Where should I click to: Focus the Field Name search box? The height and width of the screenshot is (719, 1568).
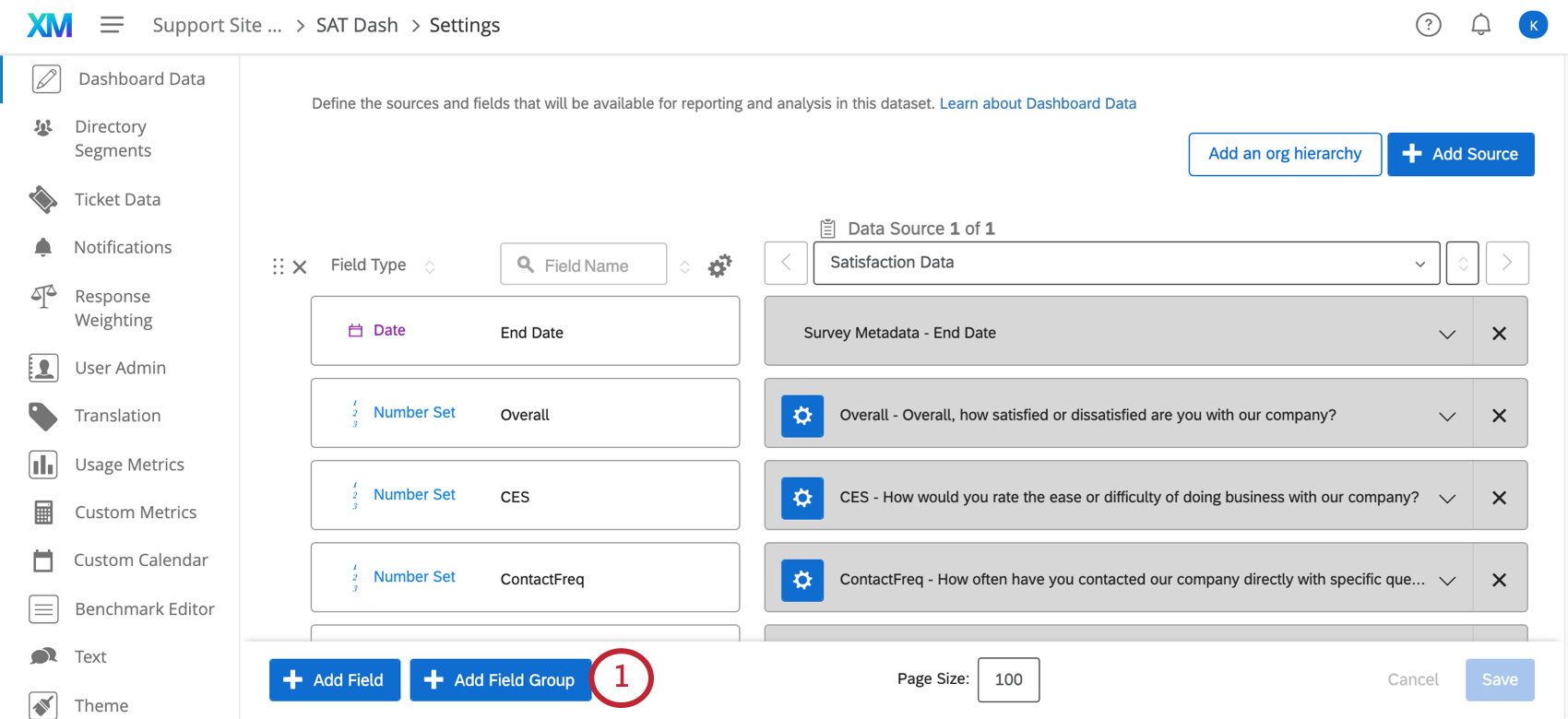(584, 265)
